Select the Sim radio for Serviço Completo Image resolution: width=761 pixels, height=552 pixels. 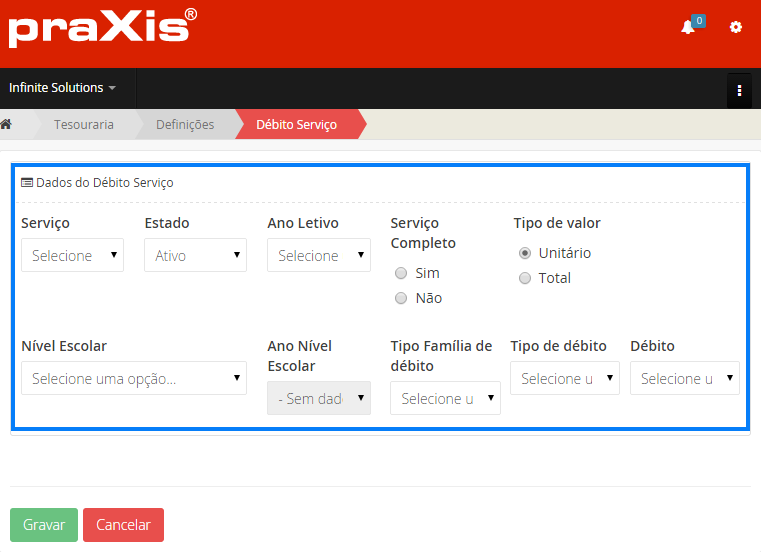(401, 273)
